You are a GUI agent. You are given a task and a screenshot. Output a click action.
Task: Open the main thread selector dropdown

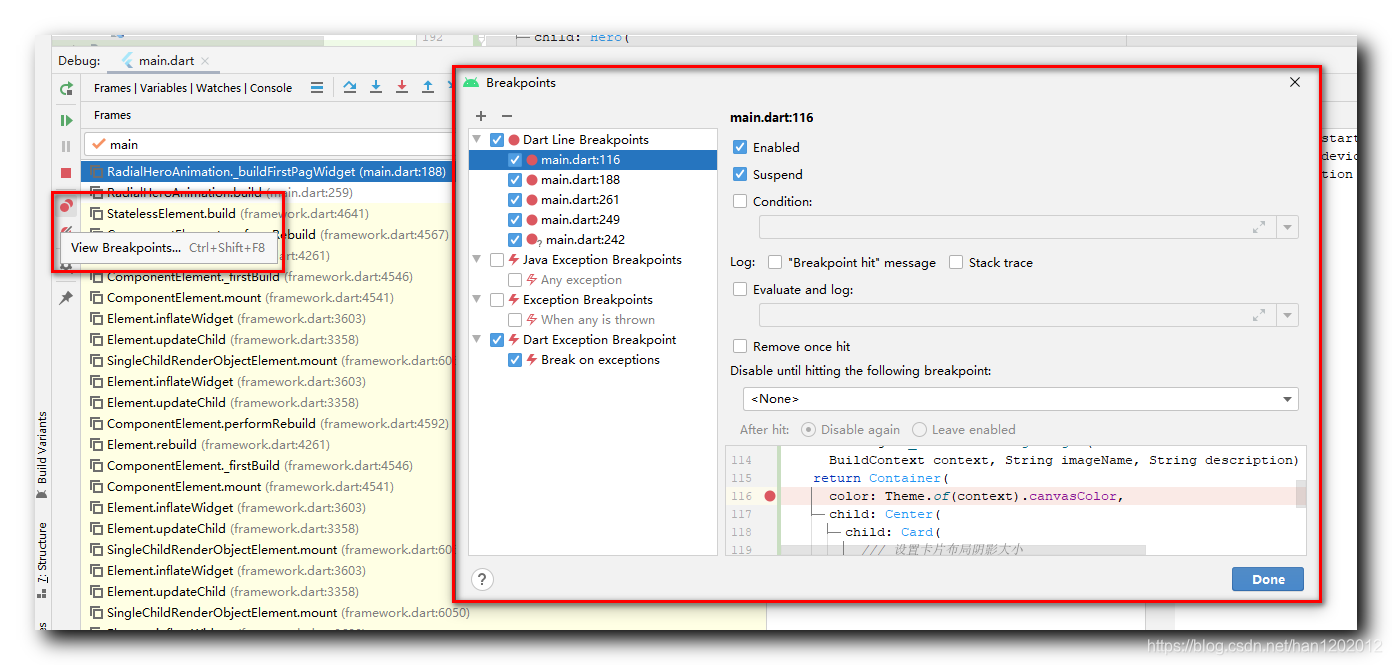tap(268, 145)
